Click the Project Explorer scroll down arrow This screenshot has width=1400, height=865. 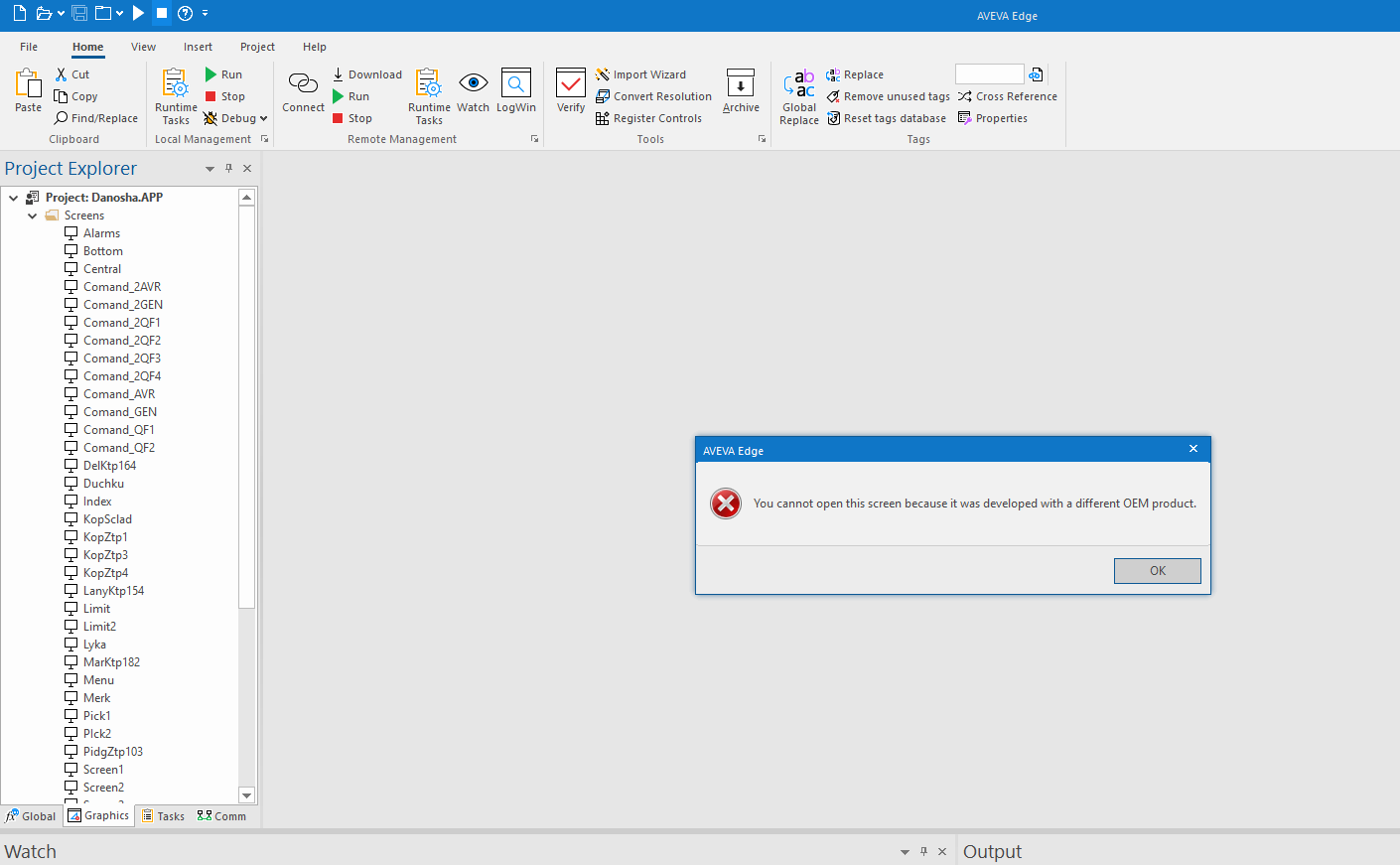coord(247,795)
